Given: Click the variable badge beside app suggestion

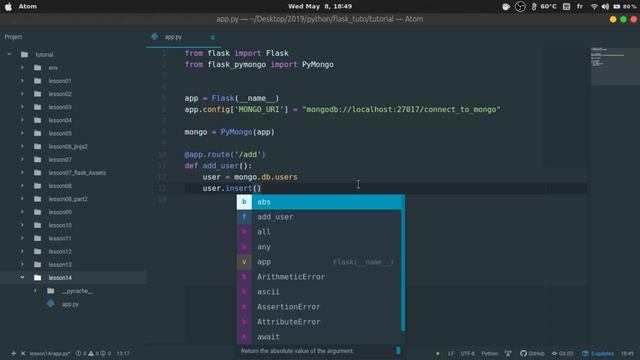Looking at the screenshot, I should 244,262.
